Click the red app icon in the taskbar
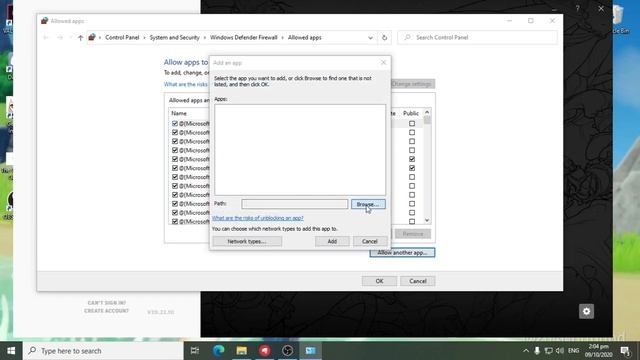This screenshot has height=360, width=640. [x=264, y=351]
